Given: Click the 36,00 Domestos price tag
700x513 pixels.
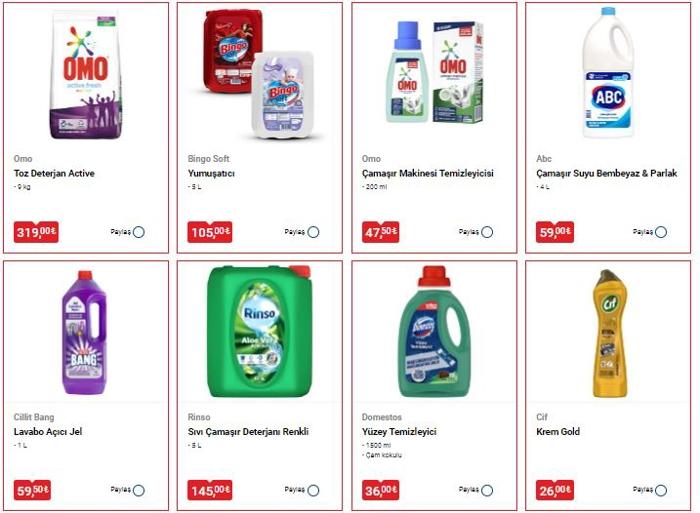Looking at the screenshot, I should (380, 491).
